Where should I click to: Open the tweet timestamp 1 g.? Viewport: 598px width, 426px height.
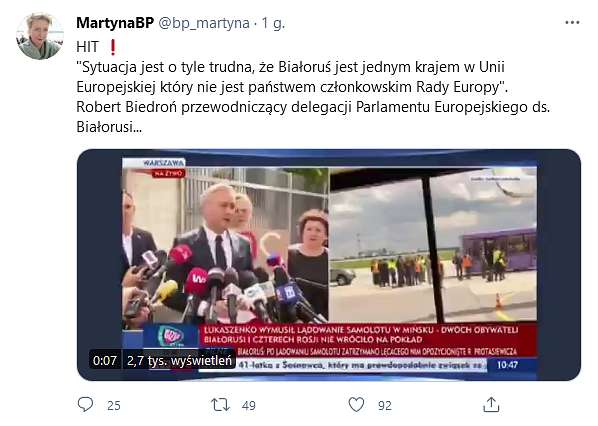[x=273, y=23]
